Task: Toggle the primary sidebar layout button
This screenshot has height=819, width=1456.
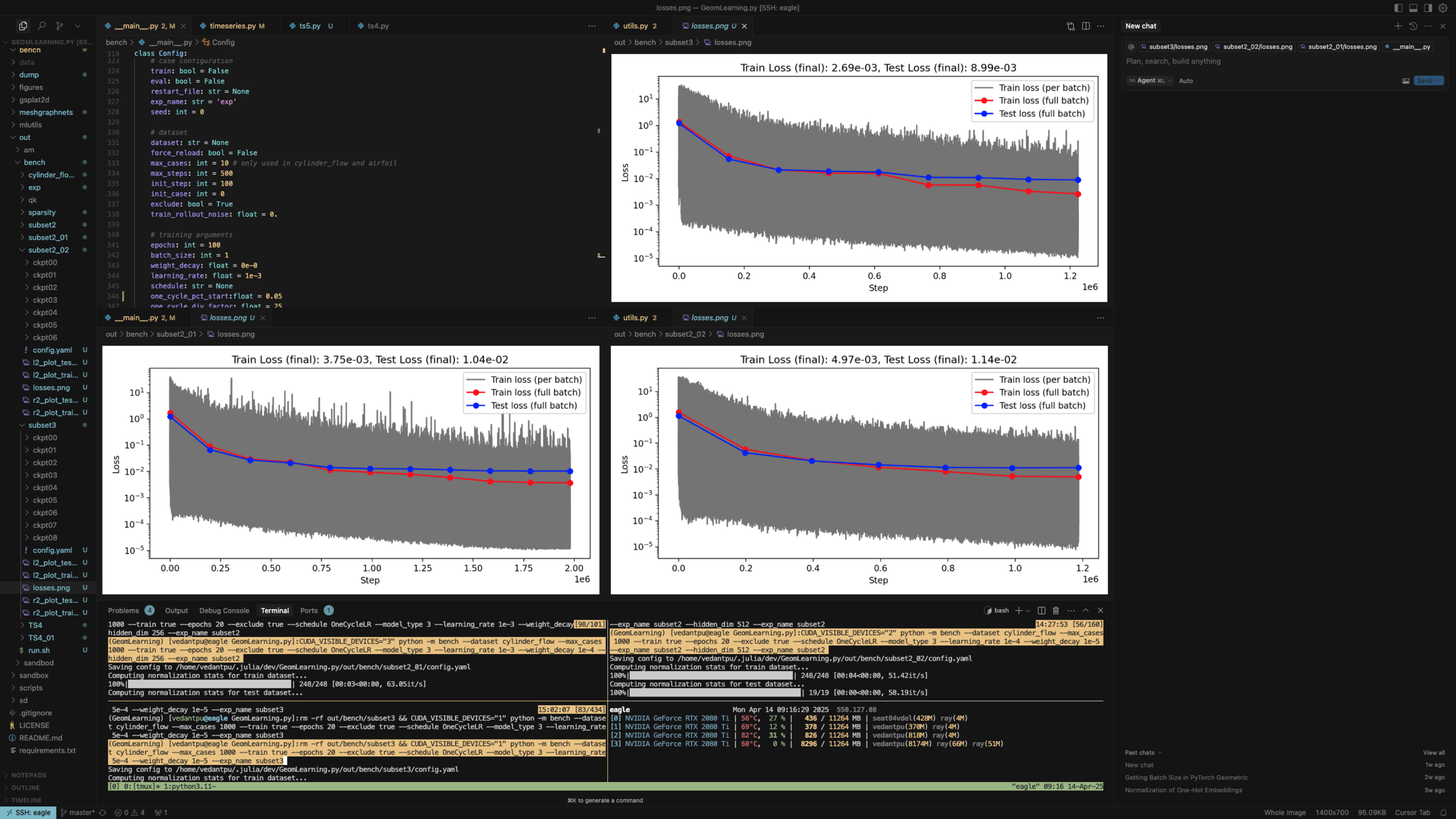Action: [x=1398, y=8]
